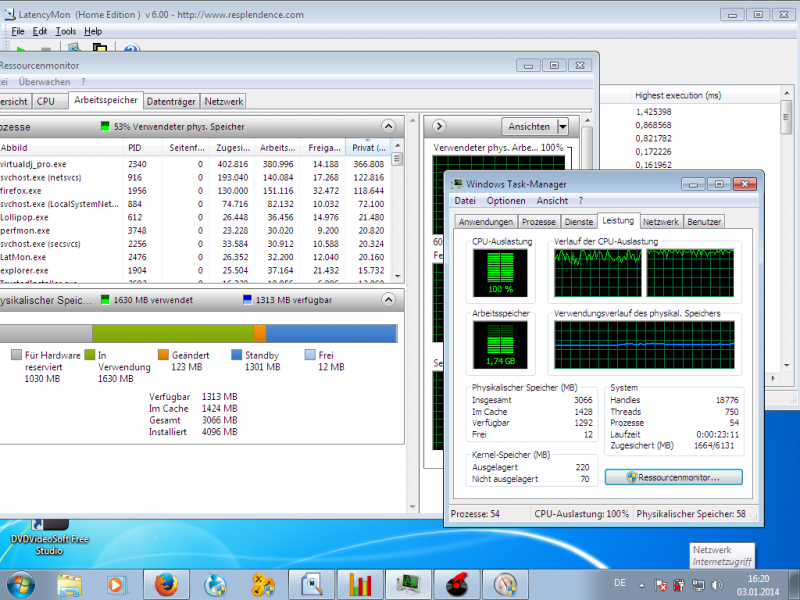
Task: Click the Ressourcenmonitor... button
Action: (x=674, y=478)
